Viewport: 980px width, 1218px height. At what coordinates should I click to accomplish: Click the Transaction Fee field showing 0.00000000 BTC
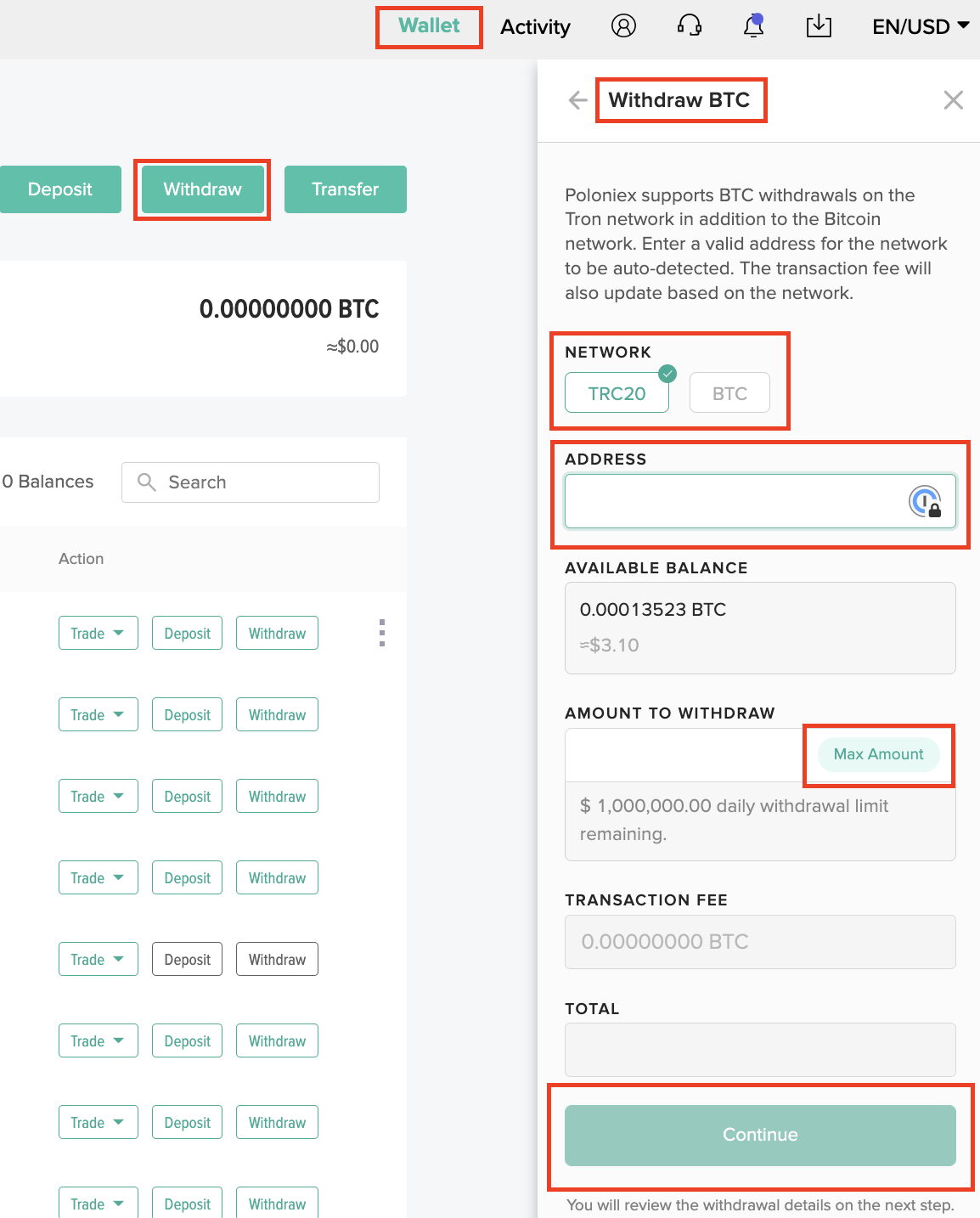760,941
